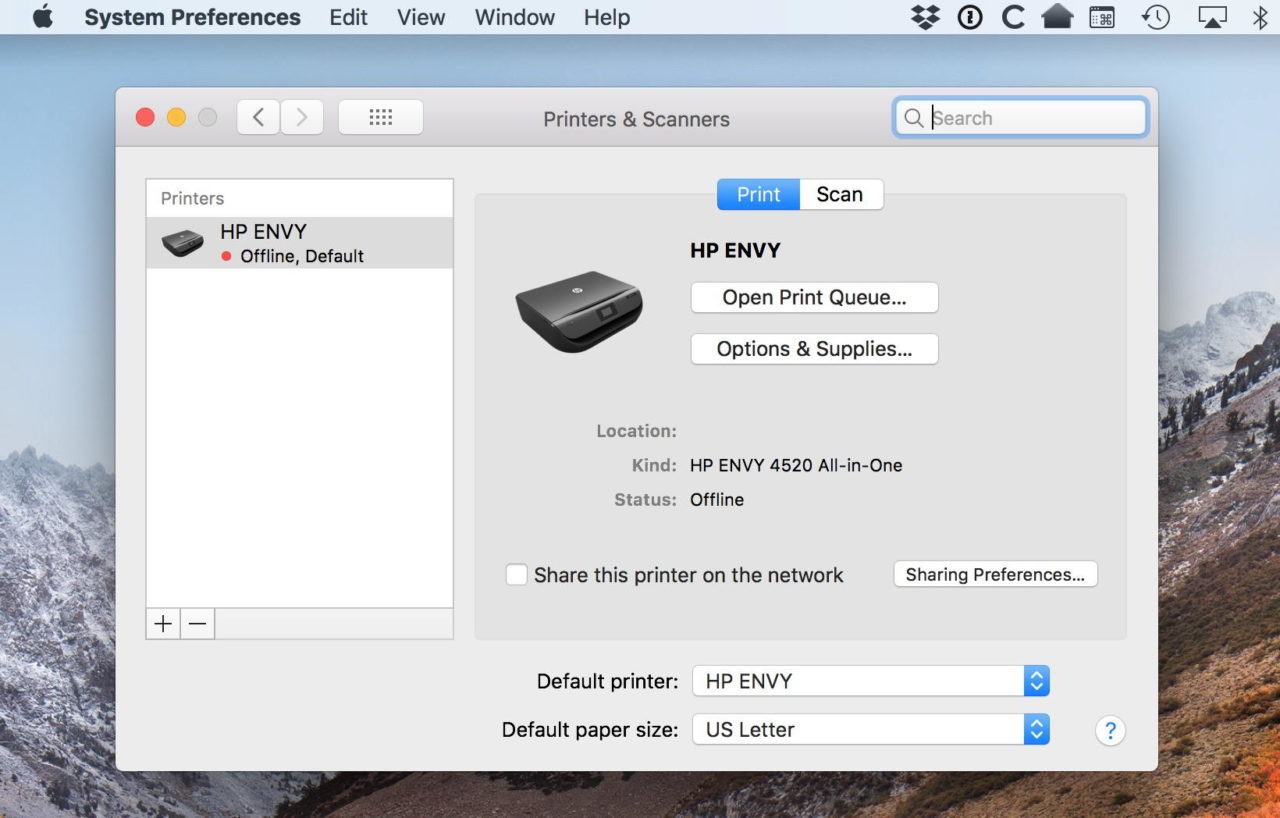Screen dimensions: 1280x818
Task: Switch to the Scan tab
Action: pyautogui.click(x=840, y=194)
